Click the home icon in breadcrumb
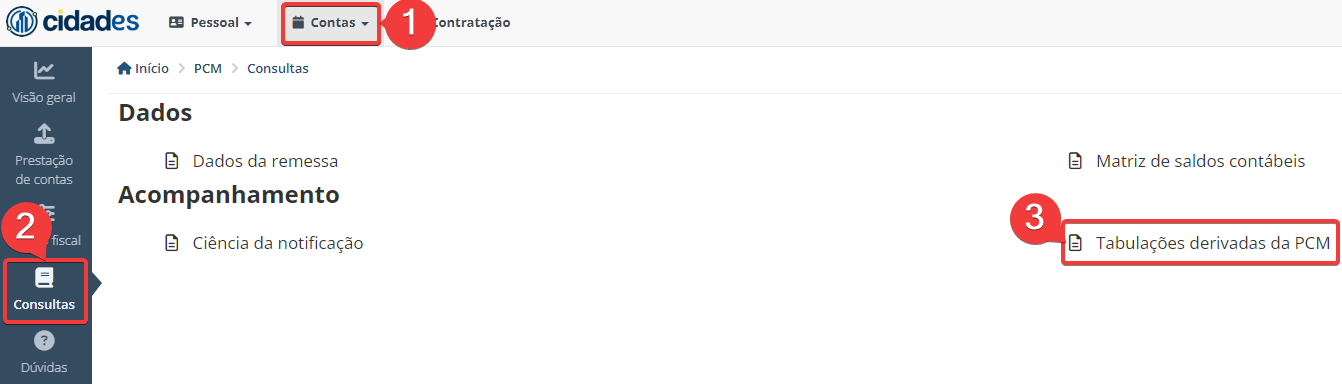 [x=124, y=69]
